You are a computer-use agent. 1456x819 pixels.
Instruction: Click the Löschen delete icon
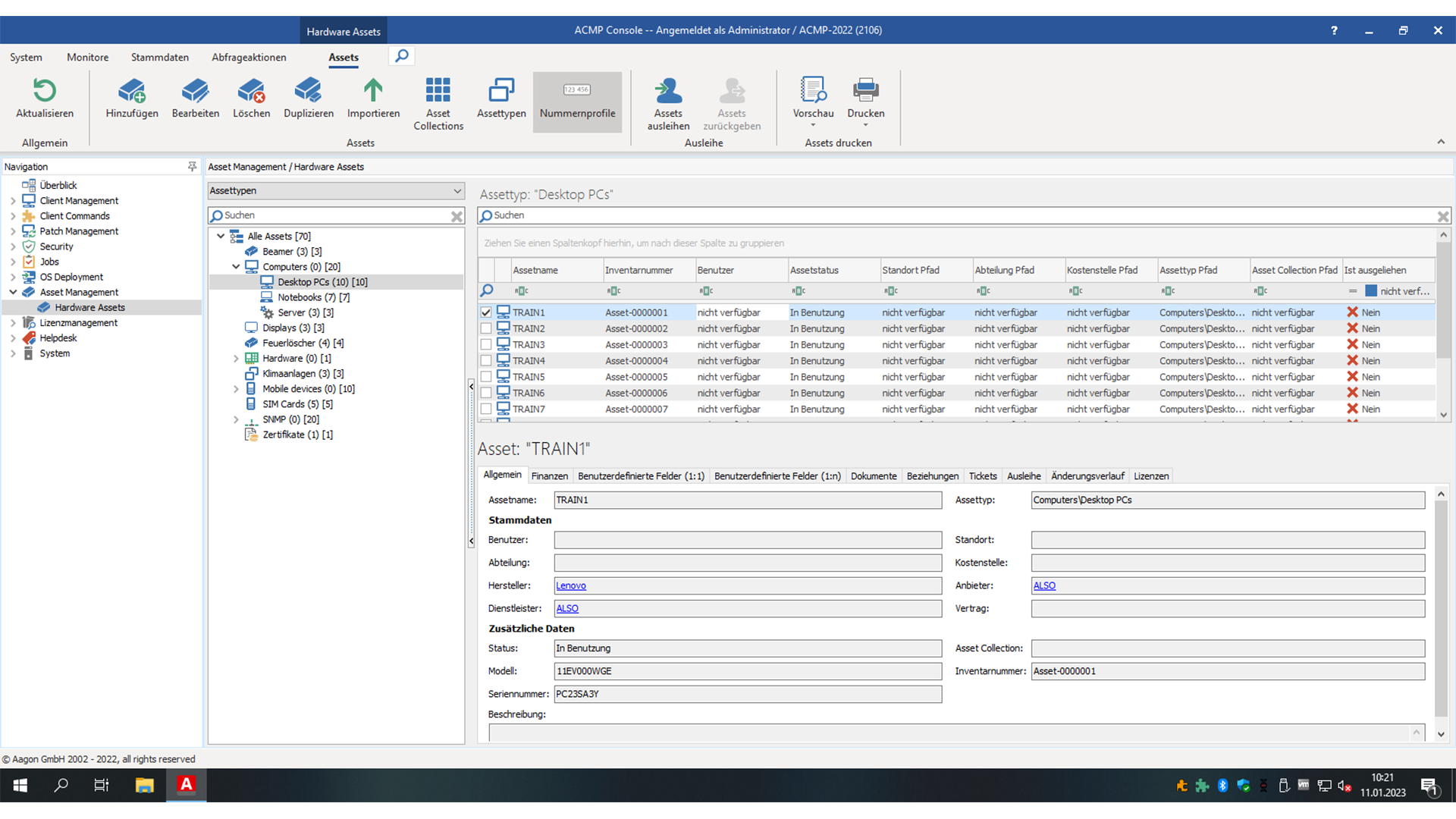click(x=251, y=93)
